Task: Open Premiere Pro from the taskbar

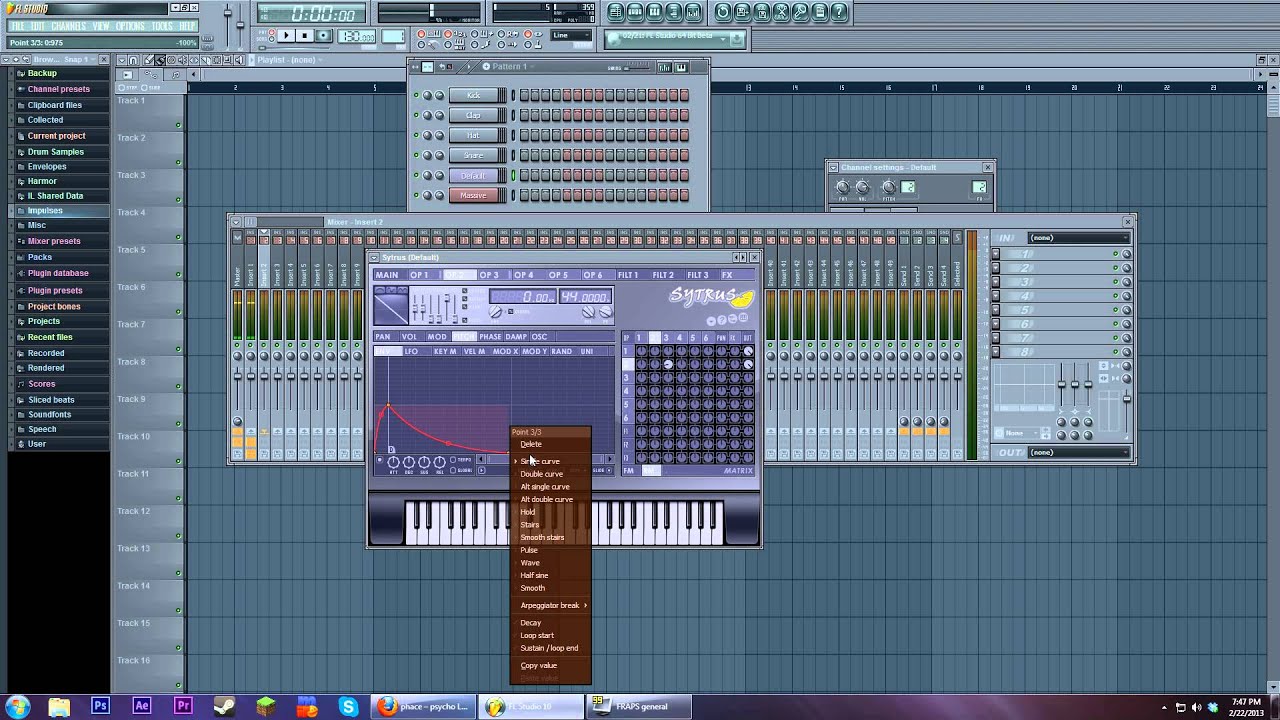Action: [x=183, y=706]
